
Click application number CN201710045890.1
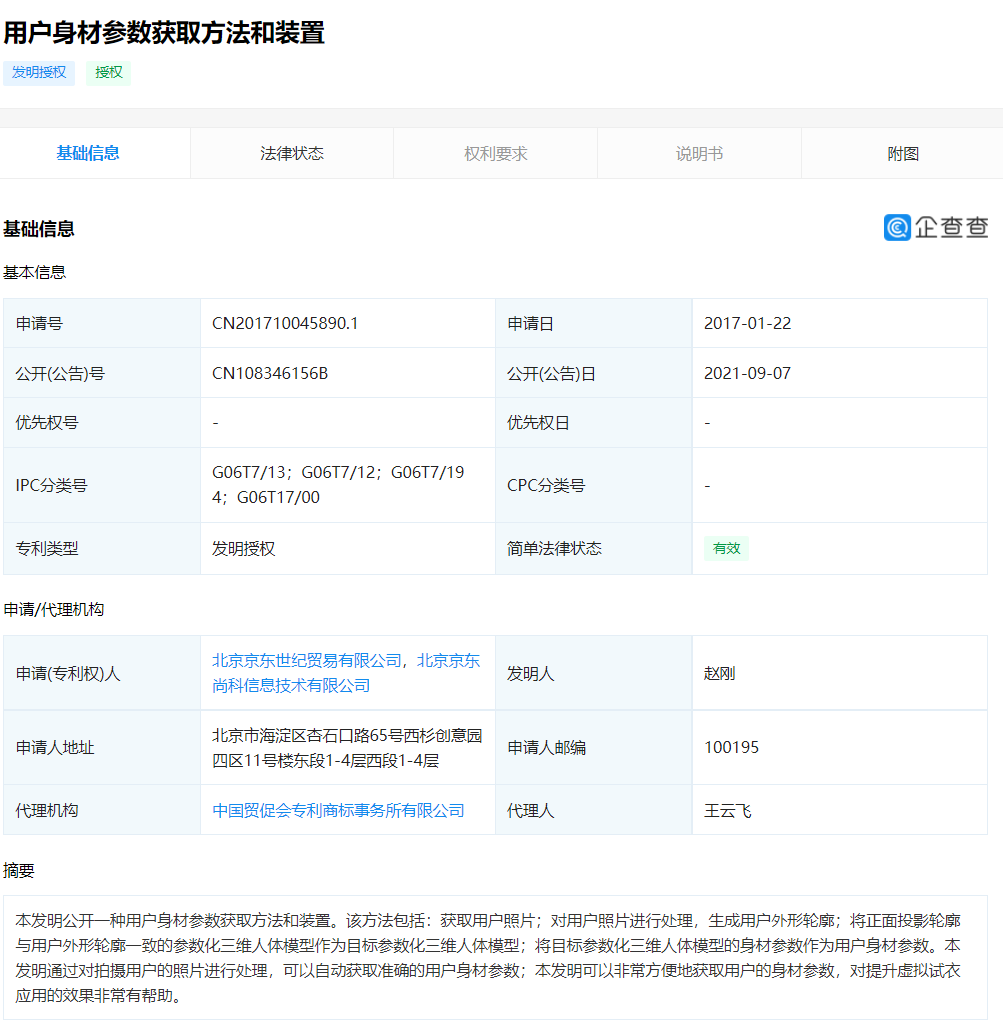(x=285, y=323)
